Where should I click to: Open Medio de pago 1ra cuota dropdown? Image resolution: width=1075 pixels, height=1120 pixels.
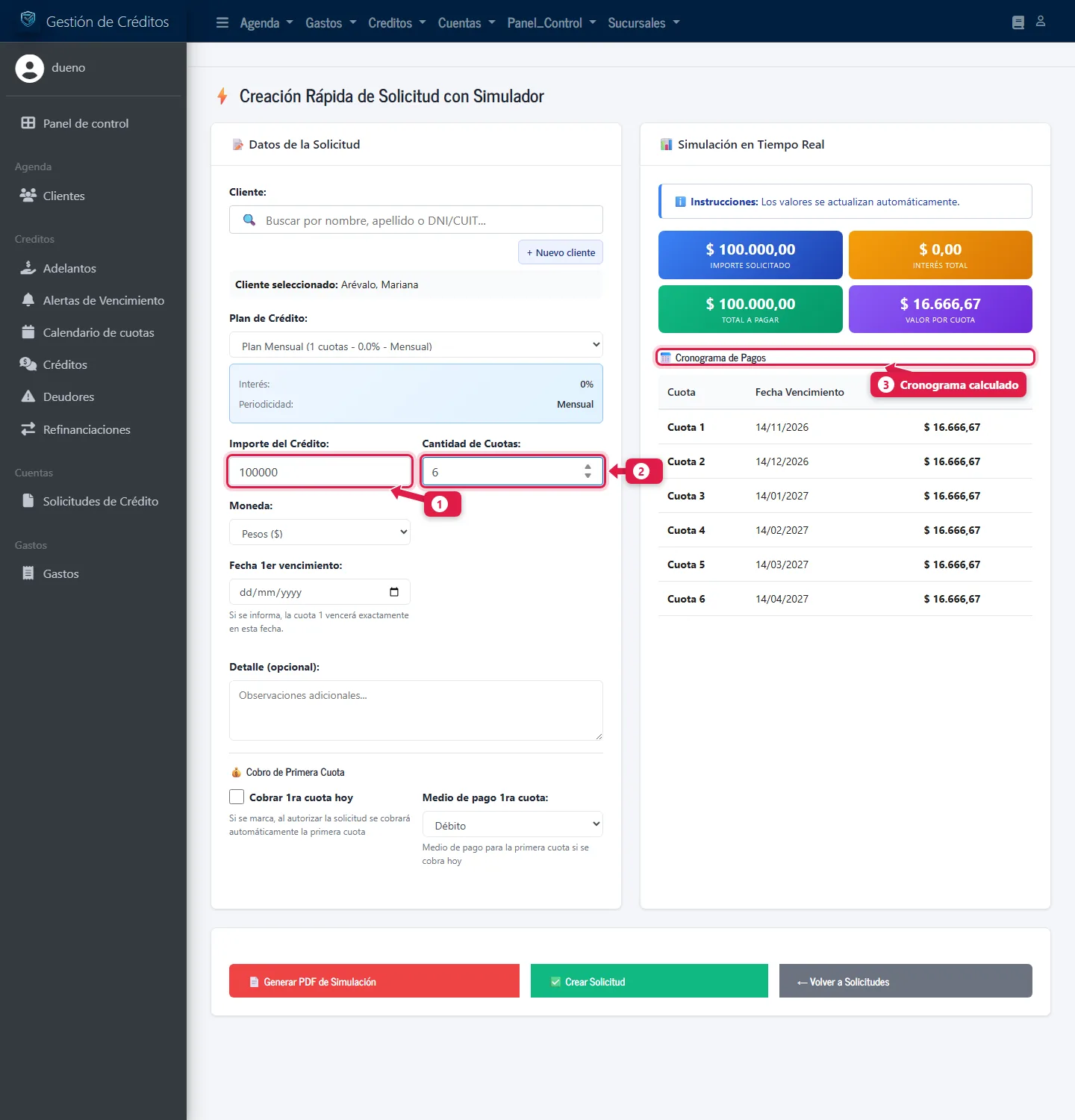pyautogui.click(x=513, y=824)
